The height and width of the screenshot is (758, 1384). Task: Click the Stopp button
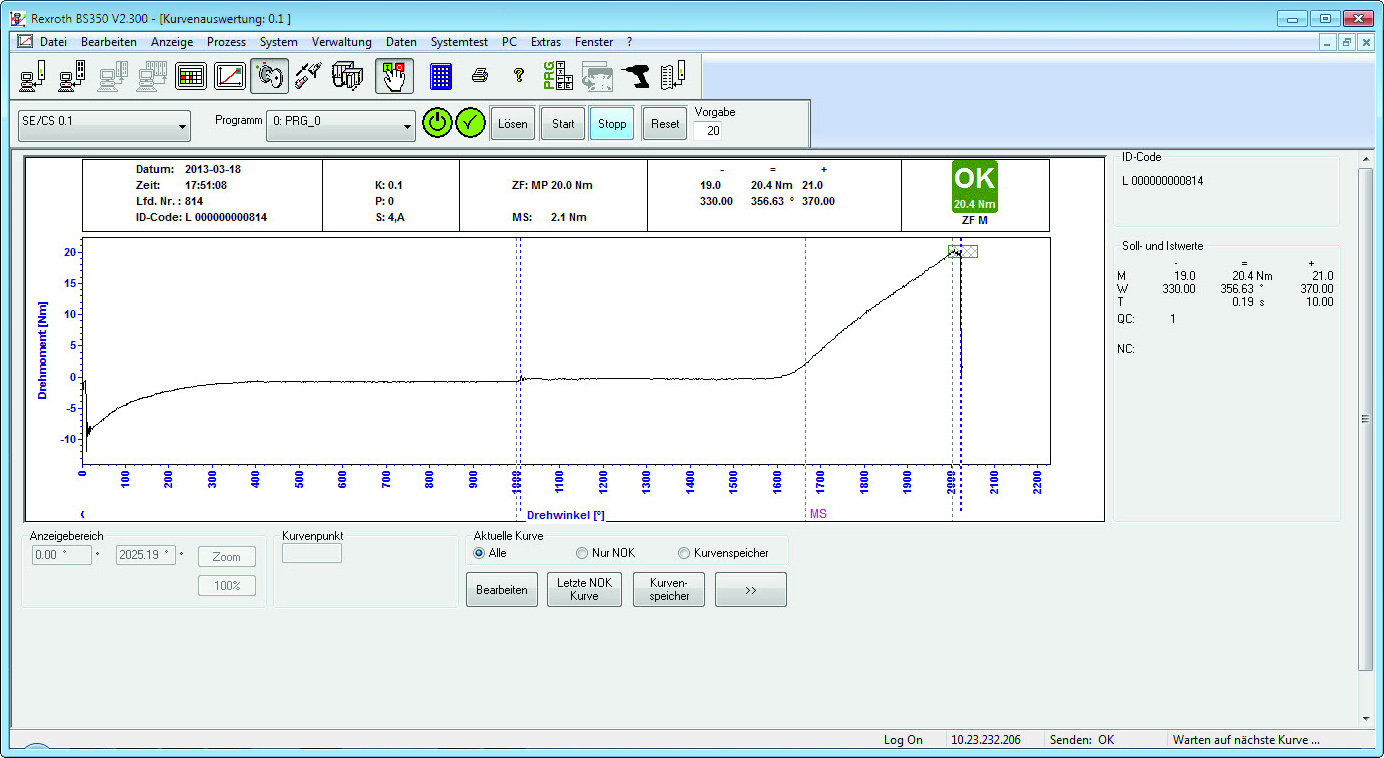612,124
